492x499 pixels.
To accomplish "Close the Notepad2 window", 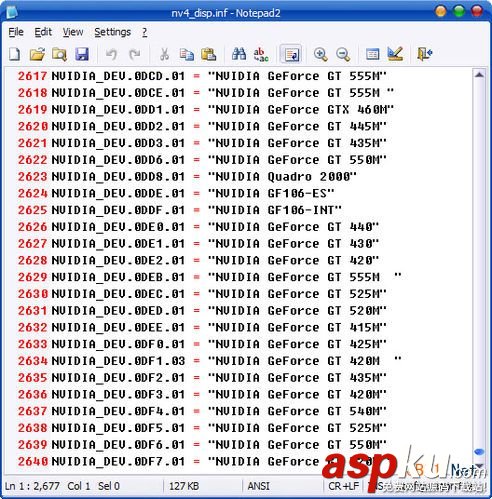I will pos(477,11).
